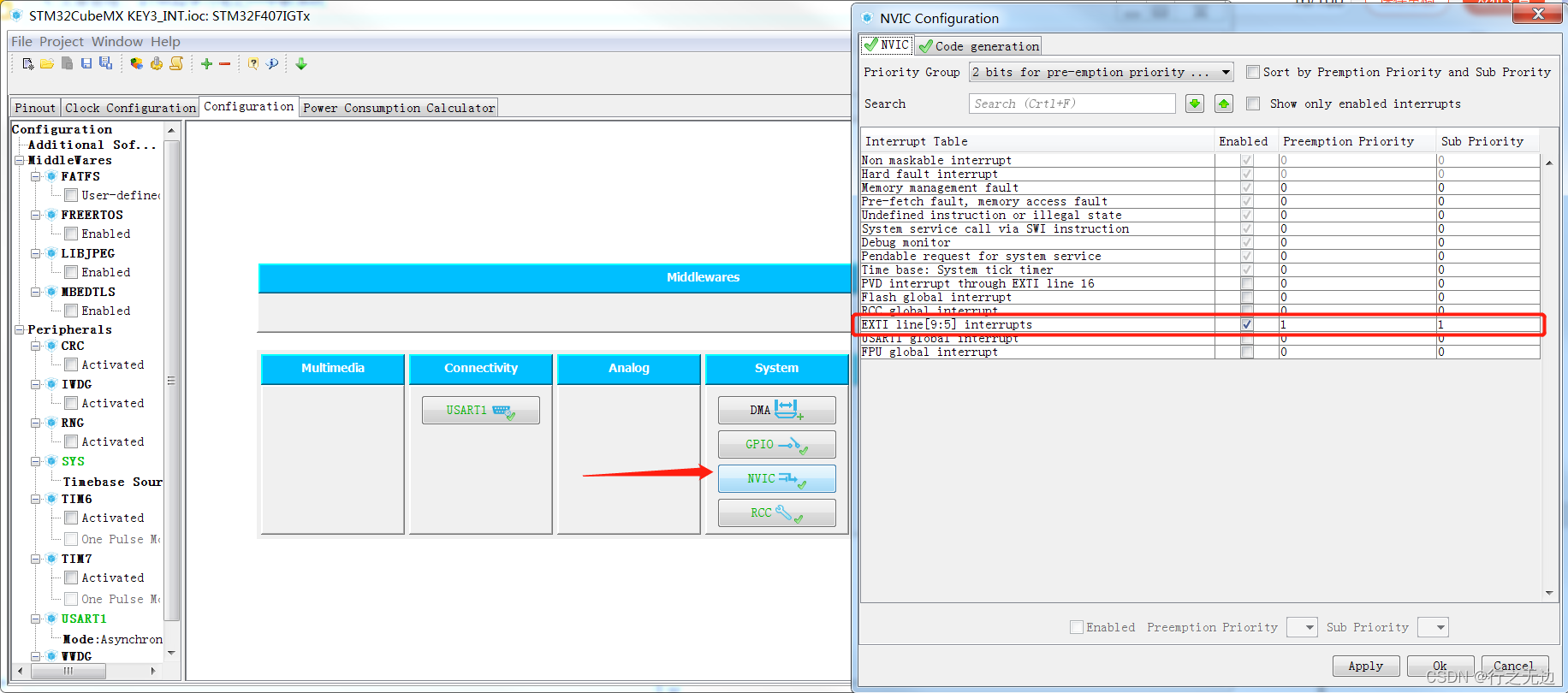Click the About info-bubble toolbar icon
The width and height of the screenshot is (1568, 693).
272,64
